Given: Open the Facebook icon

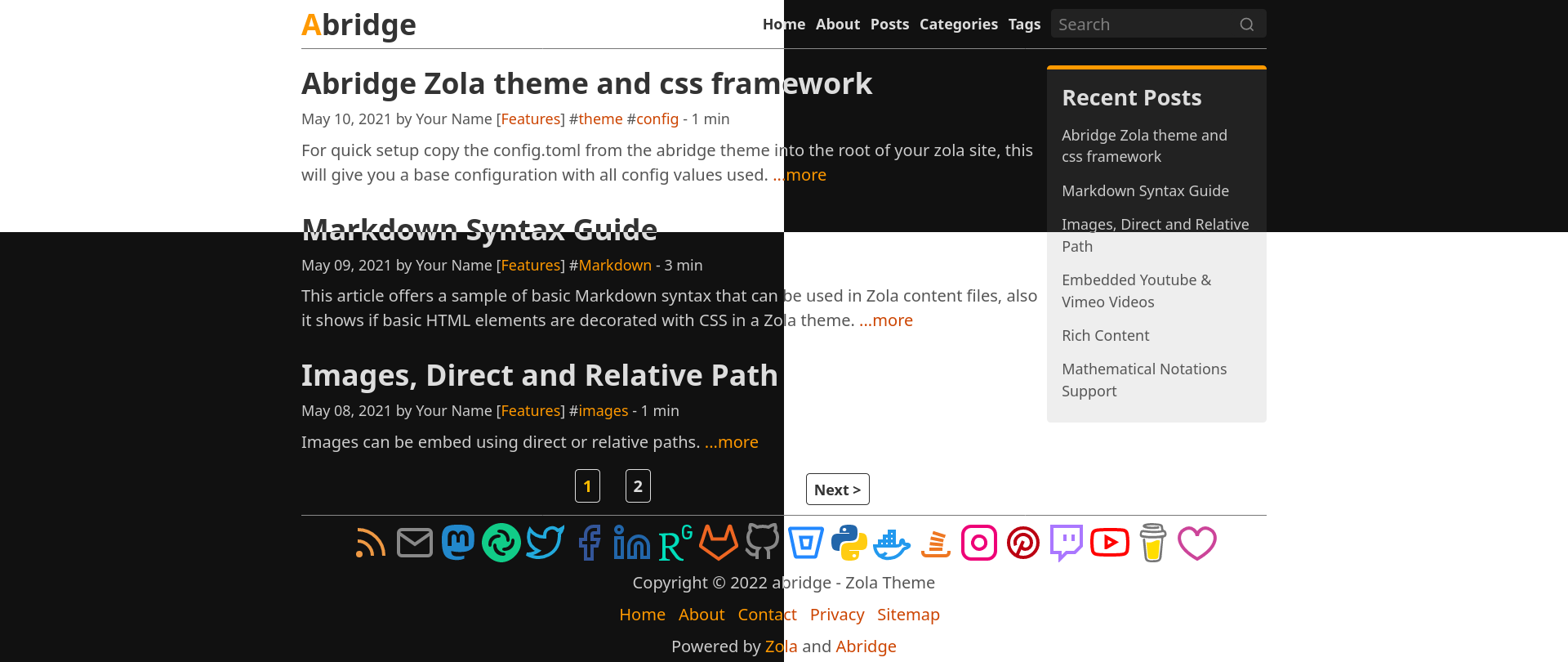Looking at the screenshot, I should (589, 543).
